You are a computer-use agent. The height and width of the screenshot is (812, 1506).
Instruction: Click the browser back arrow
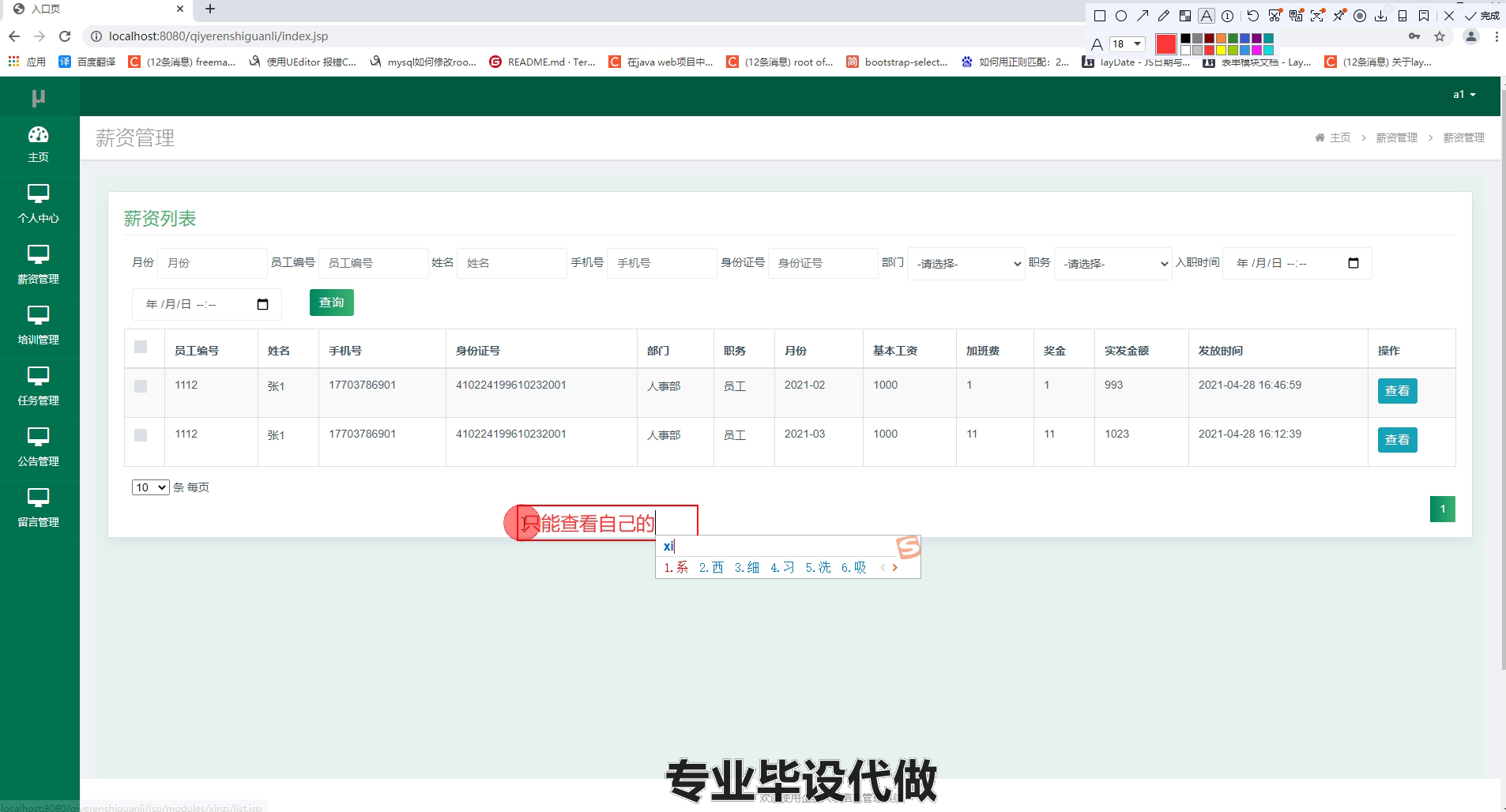tap(13, 36)
